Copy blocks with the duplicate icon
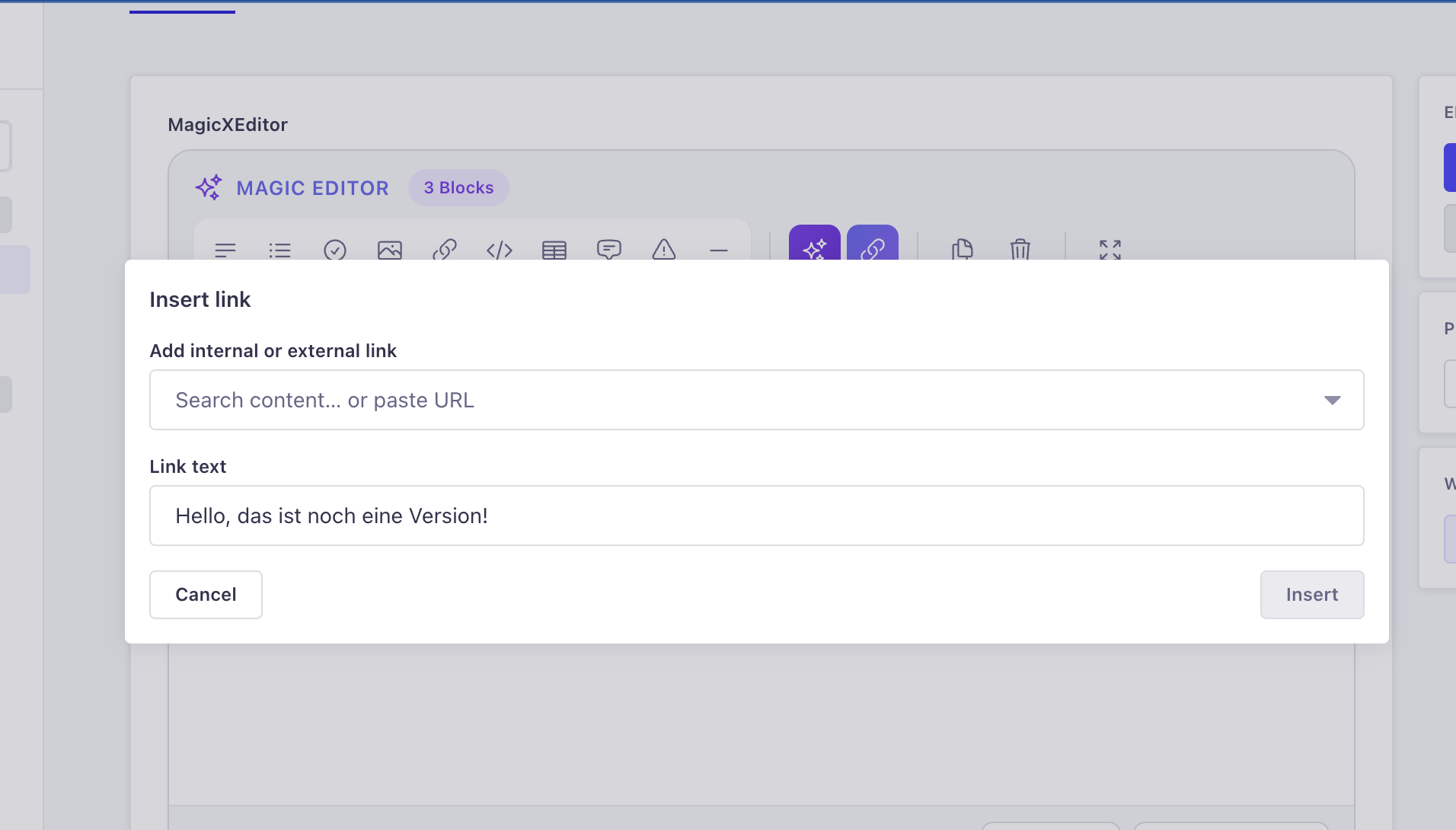Screen dimensions: 1456x830 (963, 249)
